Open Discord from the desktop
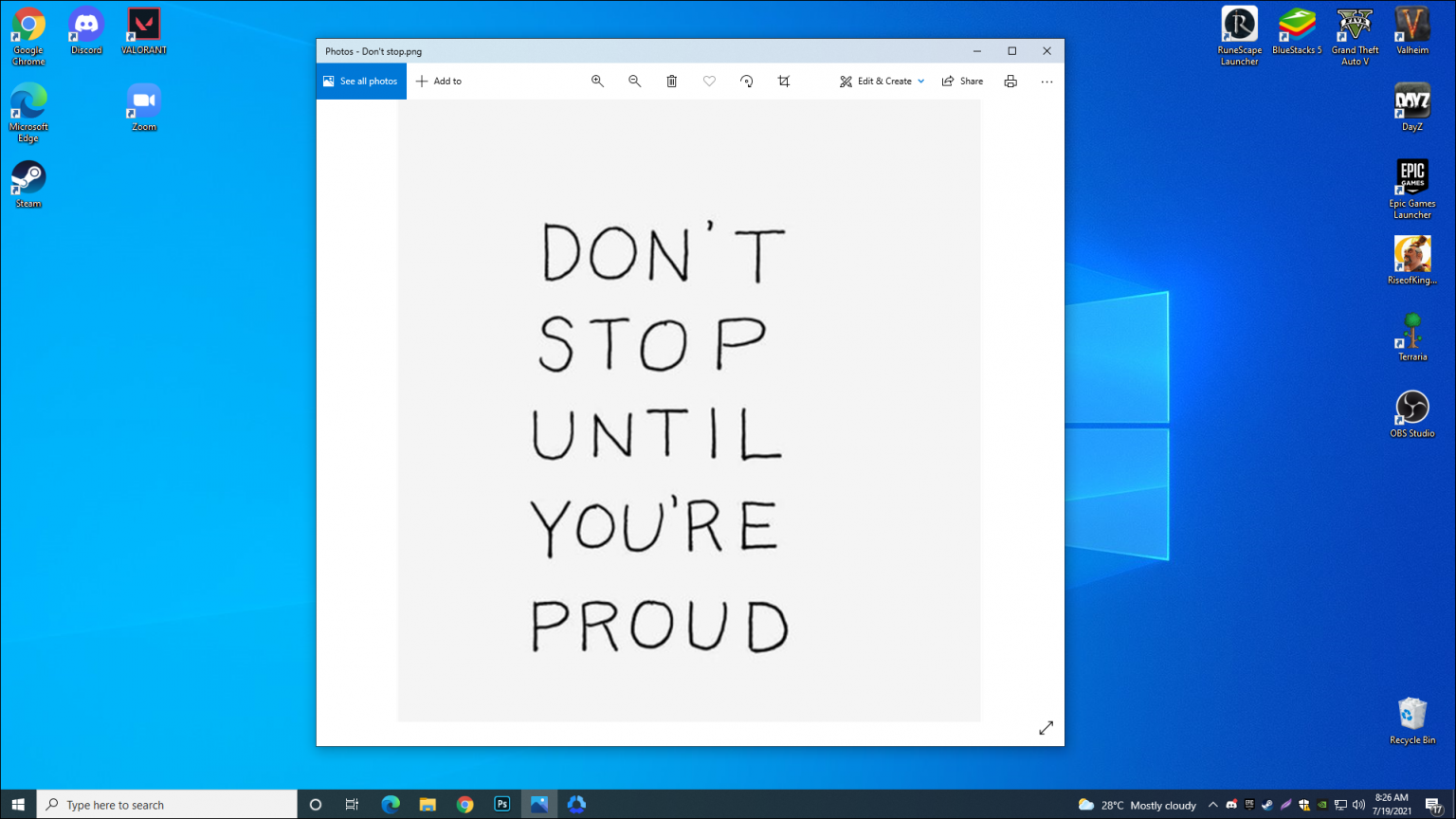Image resolution: width=1456 pixels, height=819 pixels. click(x=85, y=23)
